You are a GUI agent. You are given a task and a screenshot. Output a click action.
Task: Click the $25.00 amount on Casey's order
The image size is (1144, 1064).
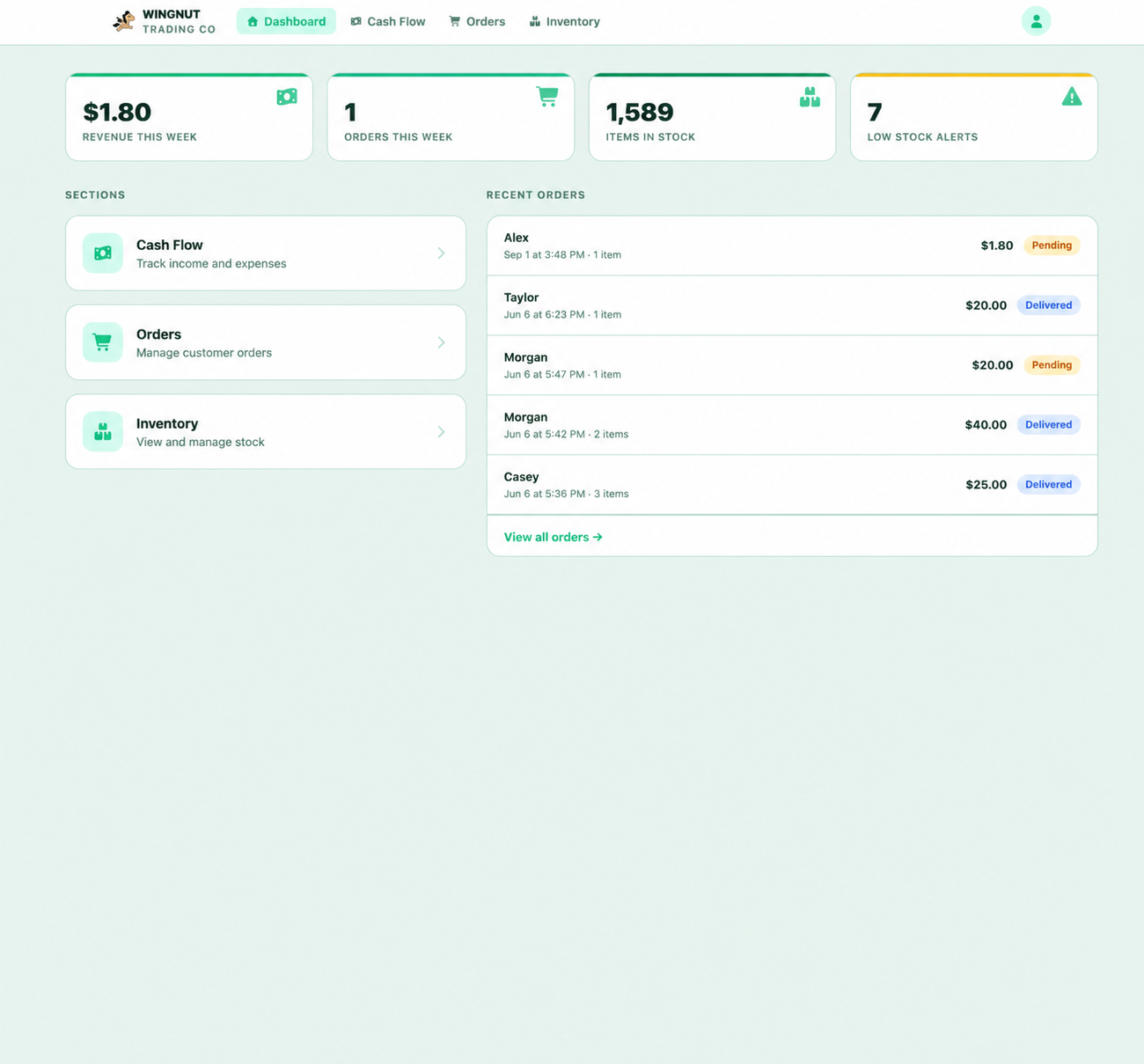pyautogui.click(x=986, y=485)
